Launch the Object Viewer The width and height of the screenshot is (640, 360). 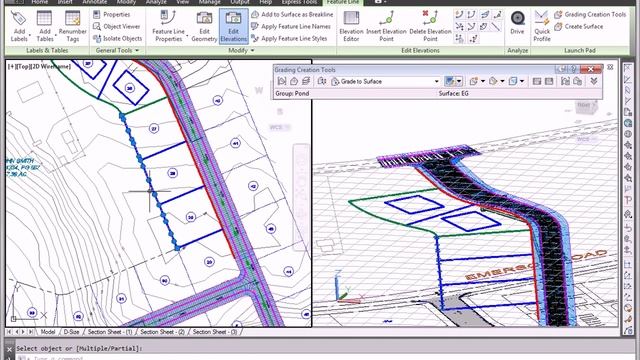117,27
